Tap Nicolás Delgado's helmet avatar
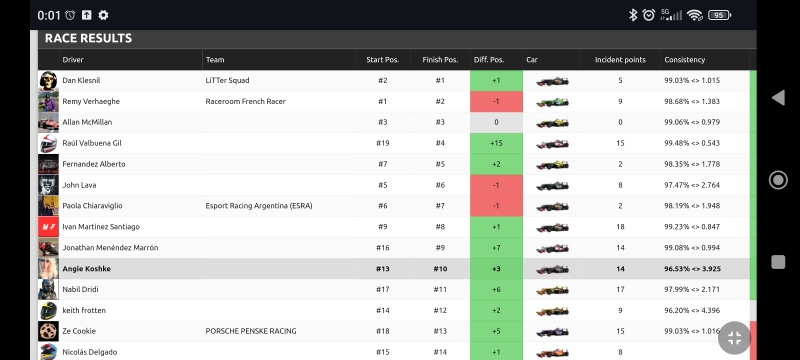Screen dimensions: 800x360 click(x=48, y=351)
